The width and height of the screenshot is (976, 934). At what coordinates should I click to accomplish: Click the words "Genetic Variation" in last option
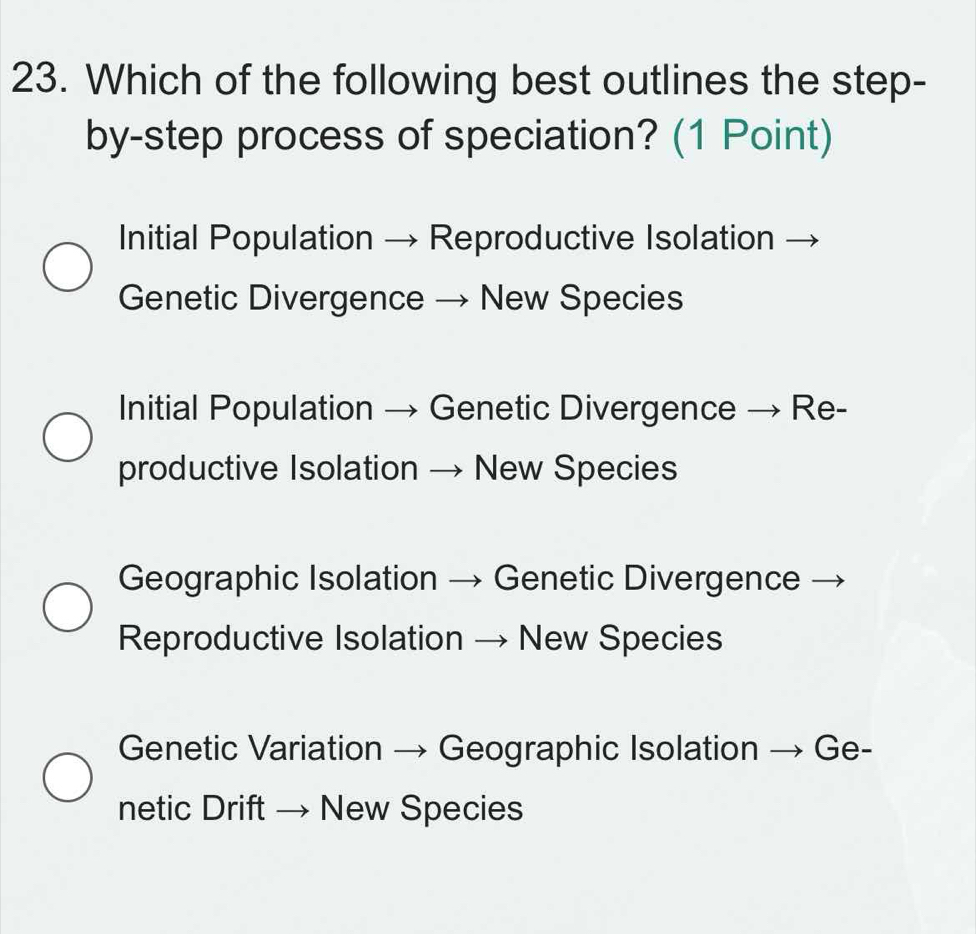(x=249, y=748)
